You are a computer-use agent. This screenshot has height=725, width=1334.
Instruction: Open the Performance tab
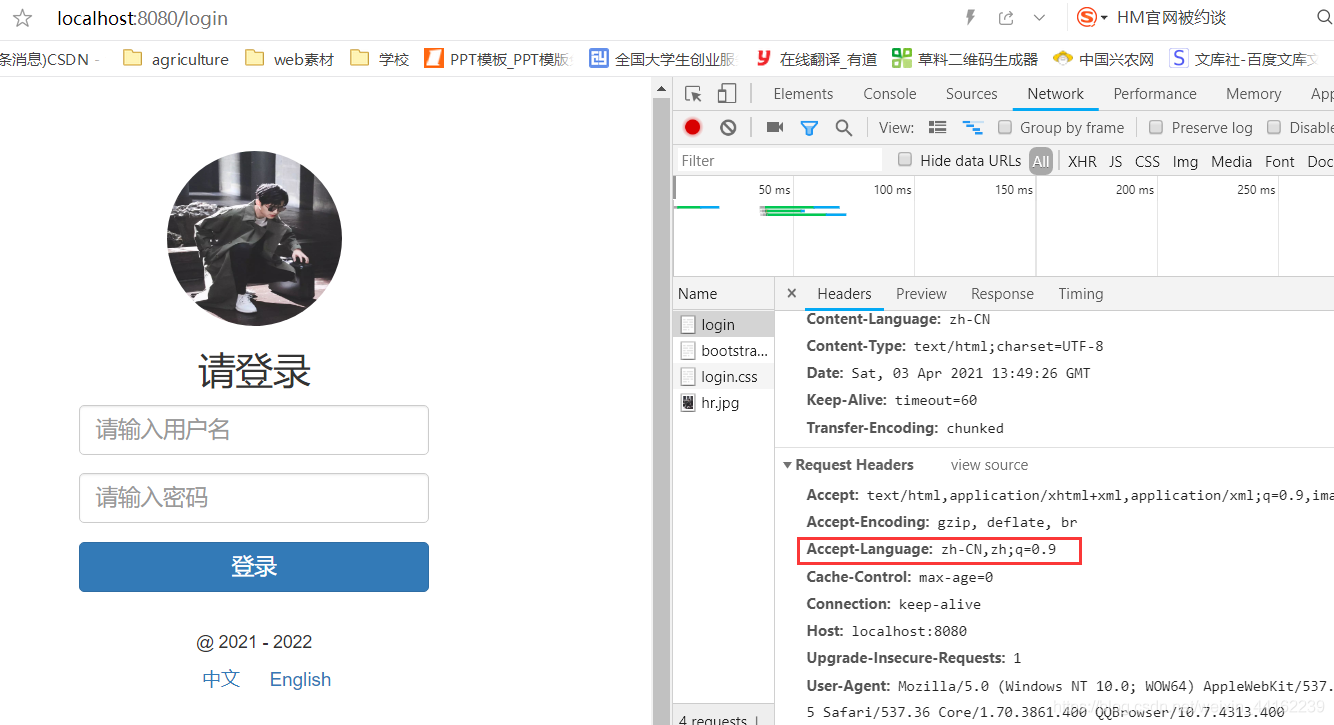pos(1155,94)
